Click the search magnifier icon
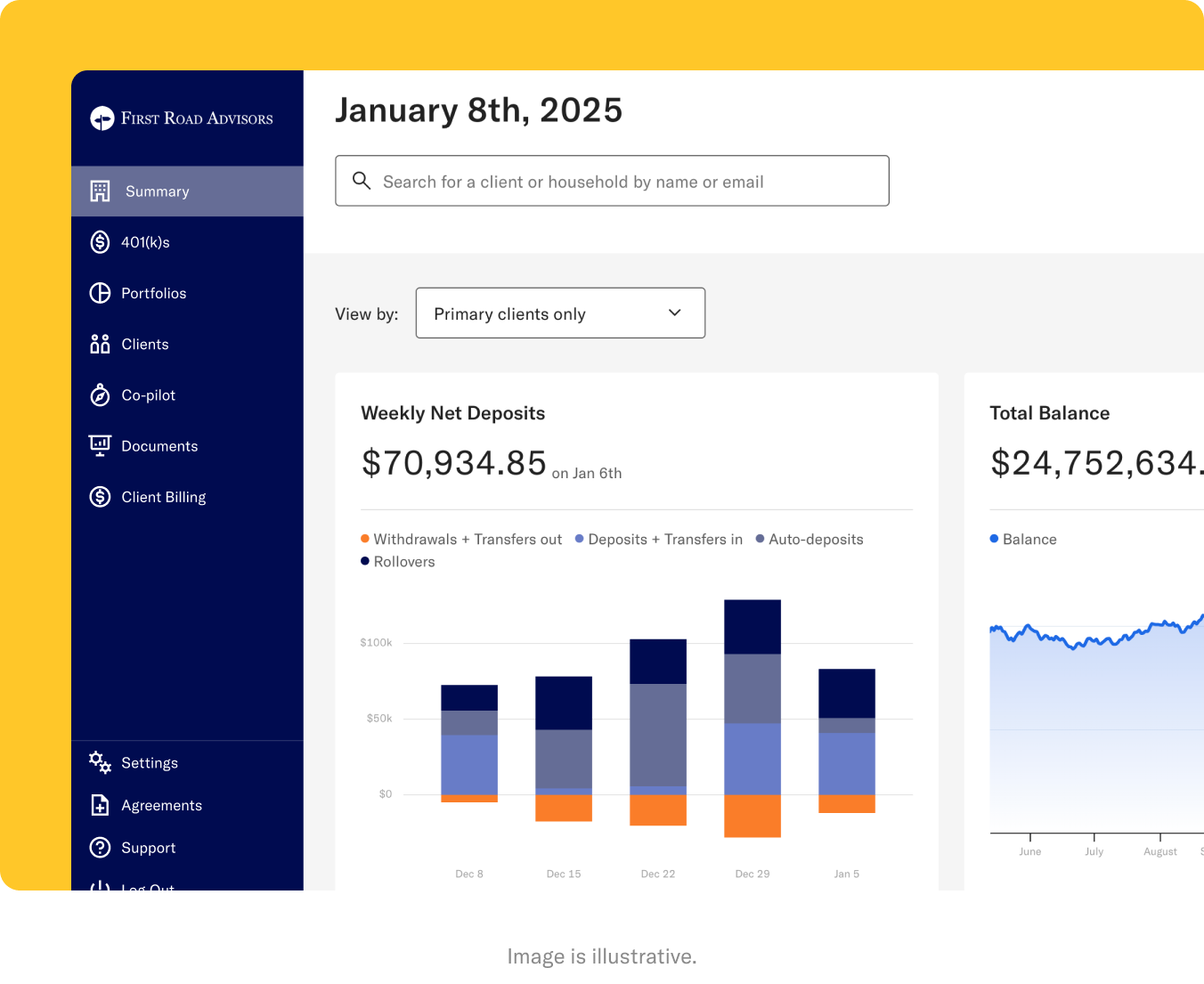Viewport: 1204px width, 984px height. tap(362, 181)
